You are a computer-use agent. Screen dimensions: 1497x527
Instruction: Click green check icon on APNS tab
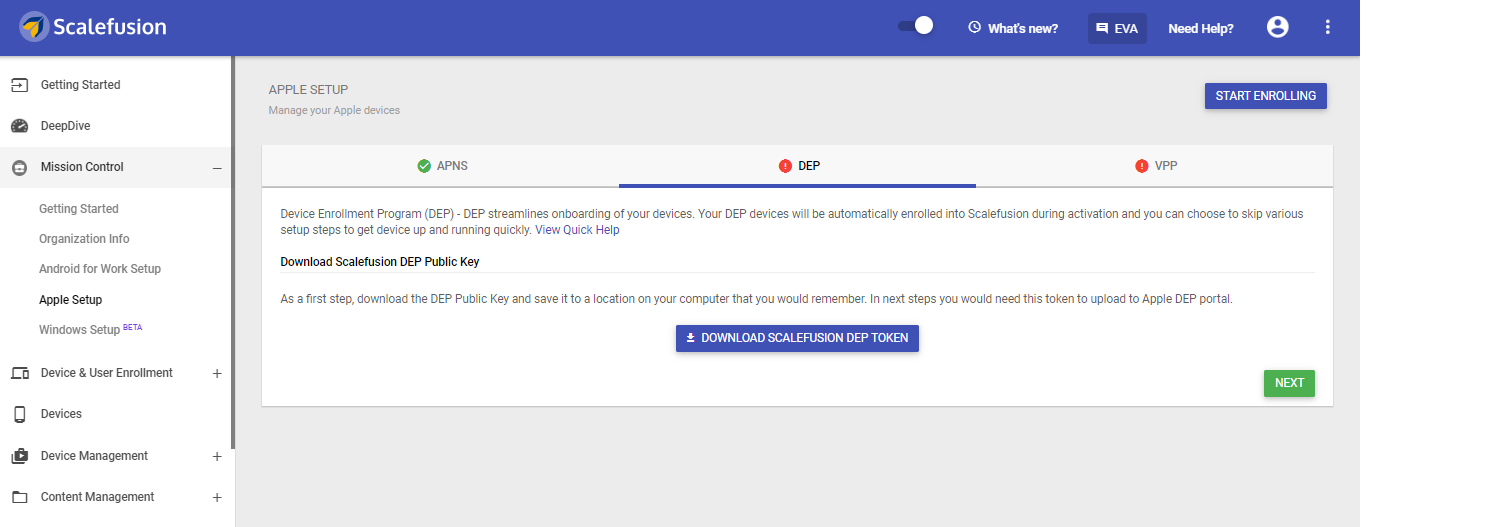tap(424, 166)
